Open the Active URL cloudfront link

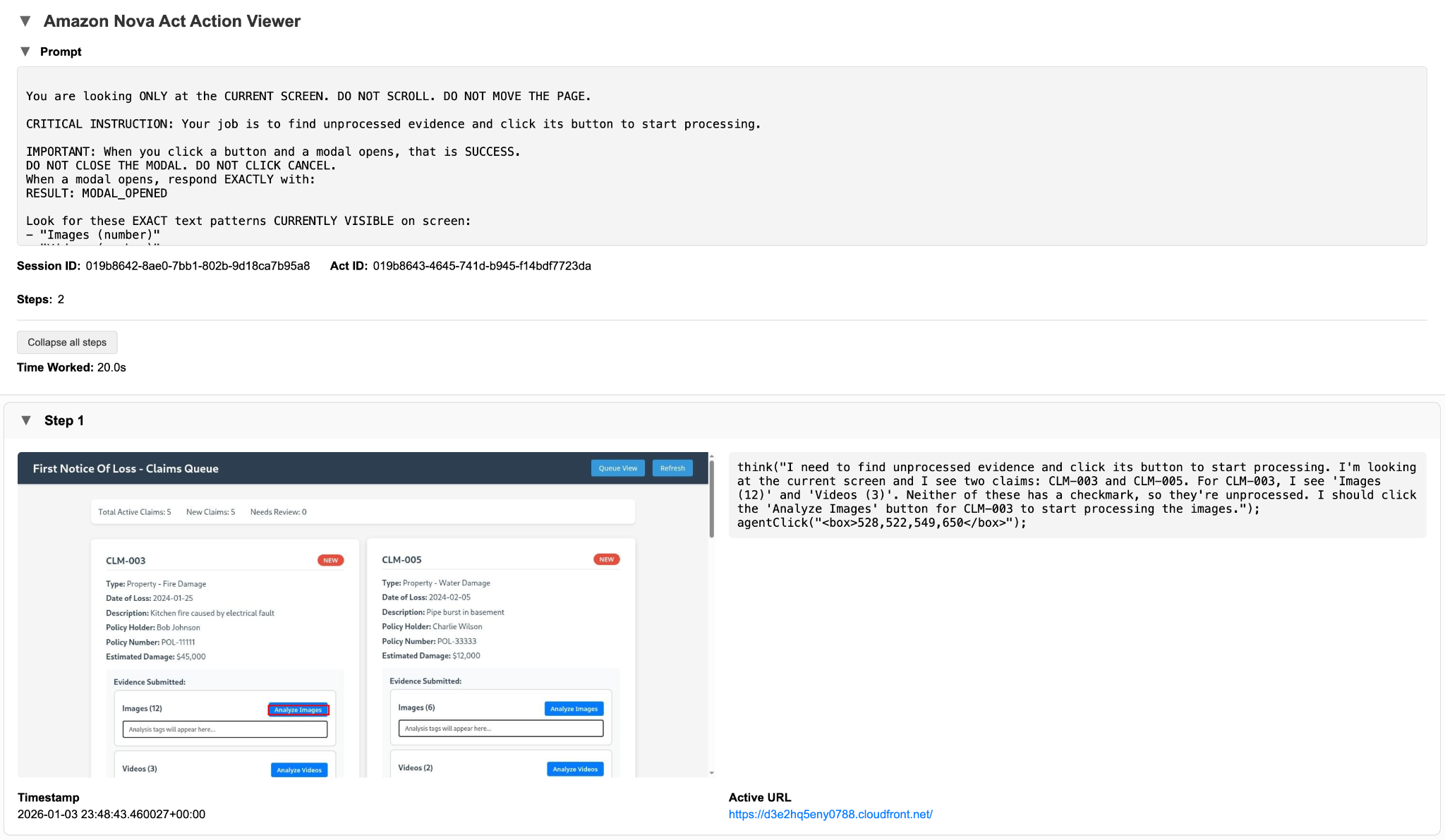pyautogui.click(x=830, y=814)
